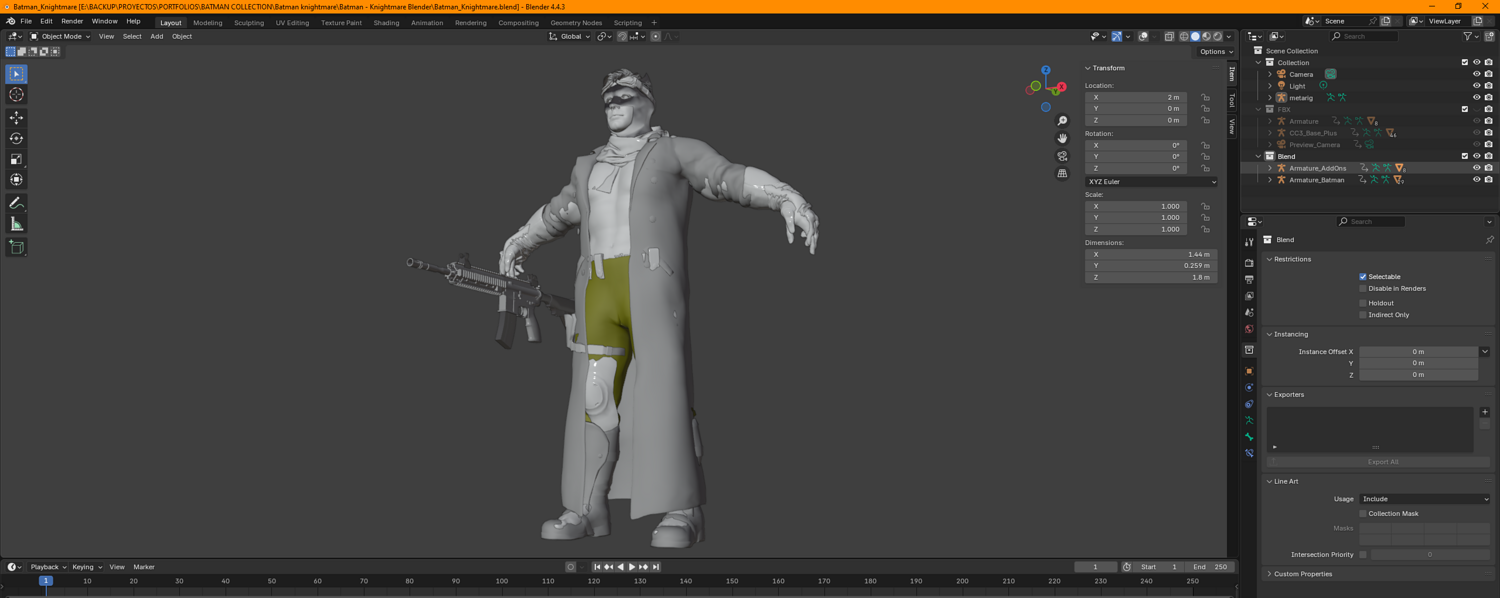Open the Scene properties tab
Screen dimensions: 1500x598
[1249, 313]
